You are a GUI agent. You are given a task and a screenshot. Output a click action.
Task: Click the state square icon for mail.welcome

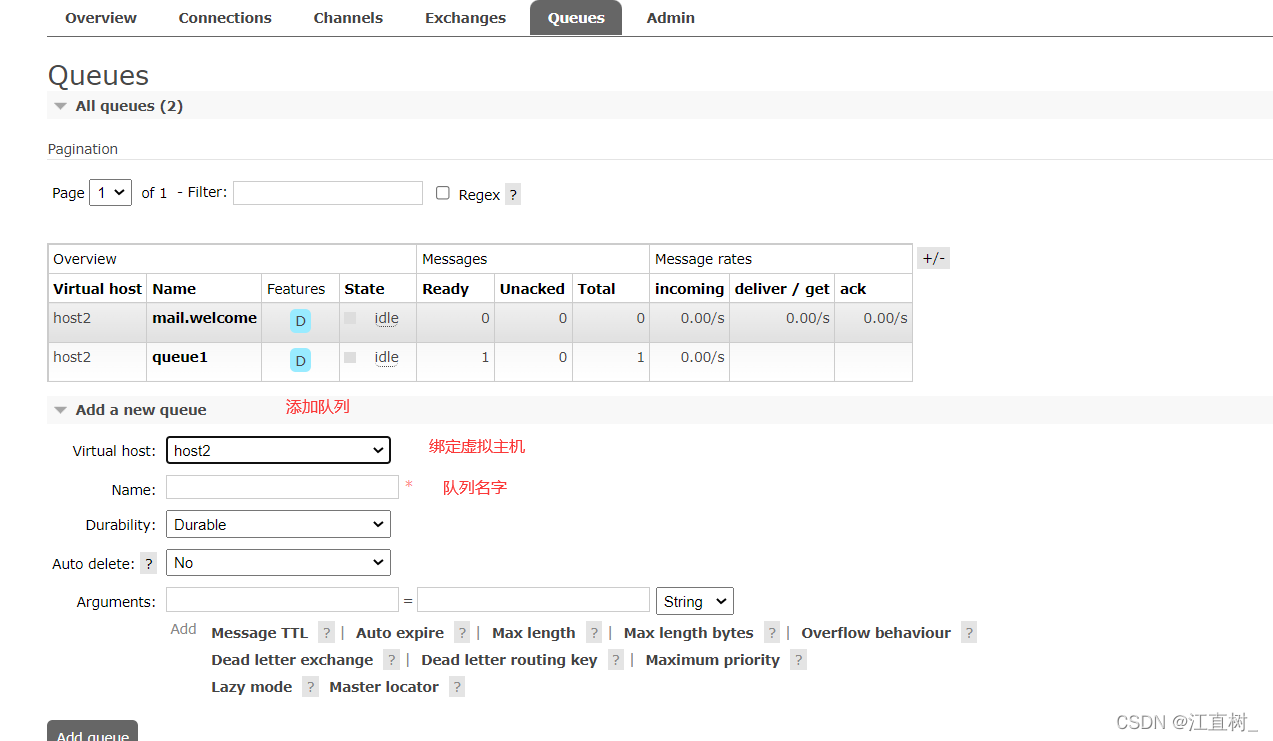pos(350,318)
